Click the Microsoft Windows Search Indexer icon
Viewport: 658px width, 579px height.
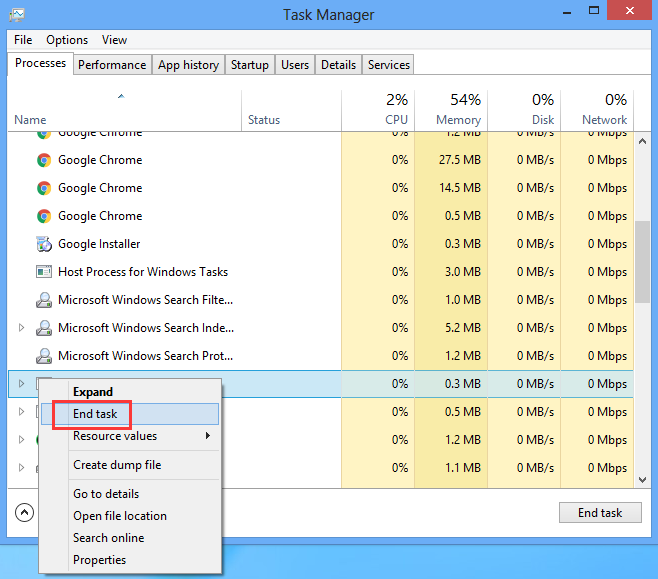pos(43,328)
